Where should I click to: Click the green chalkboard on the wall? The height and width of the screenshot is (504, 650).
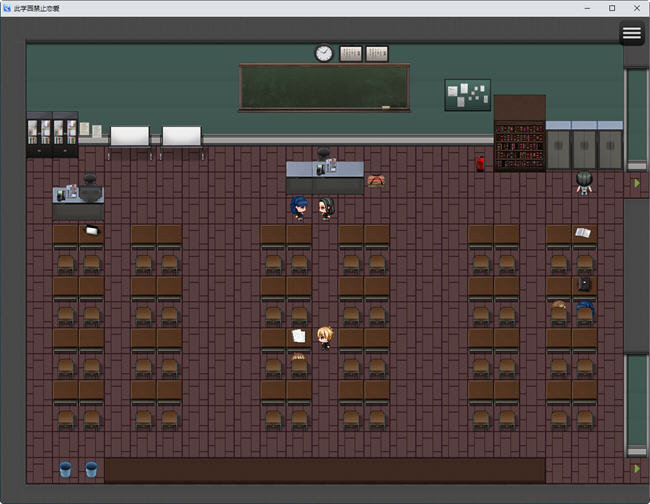click(x=324, y=87)
